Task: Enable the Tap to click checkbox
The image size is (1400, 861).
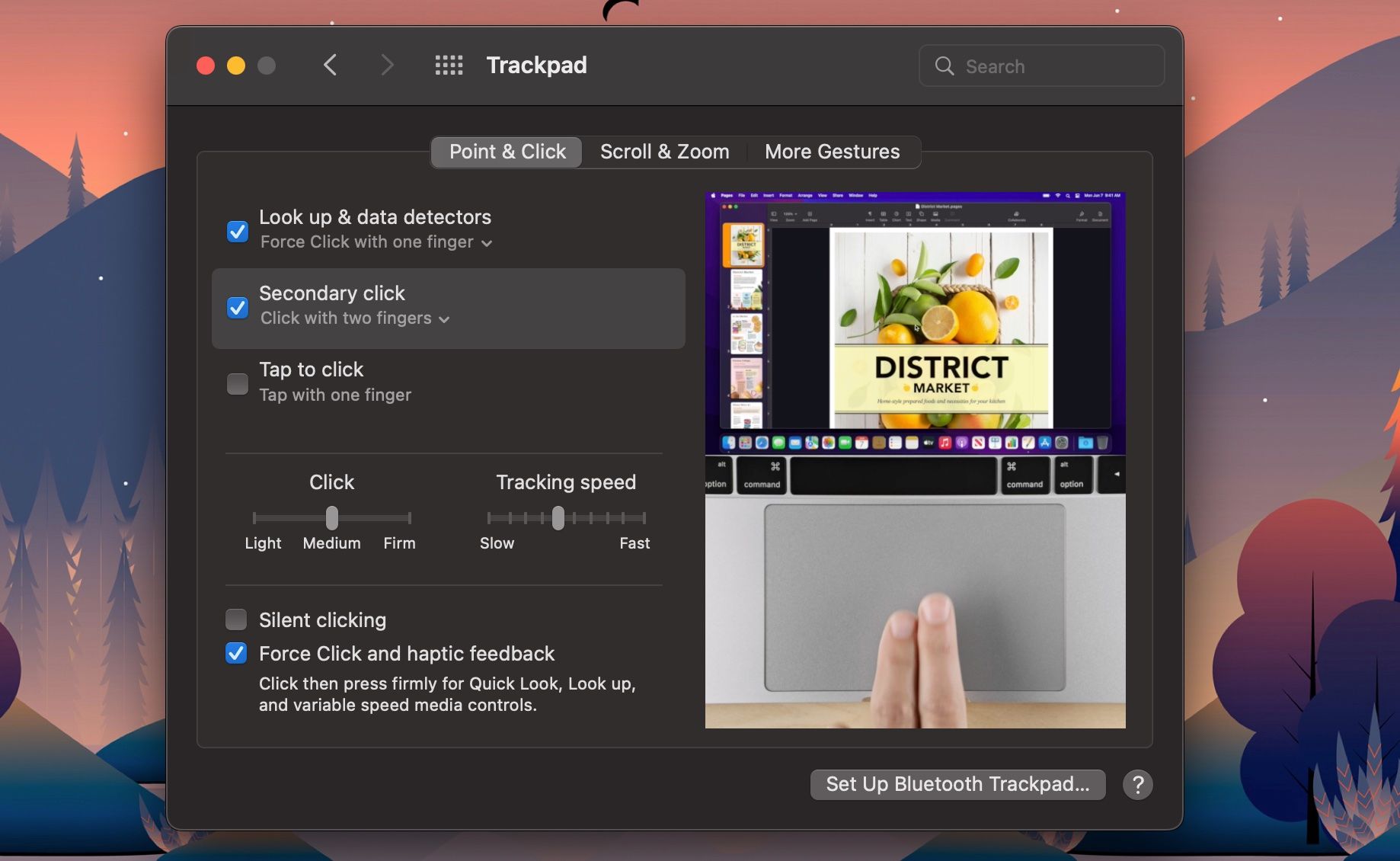Action: pos(238,383)
